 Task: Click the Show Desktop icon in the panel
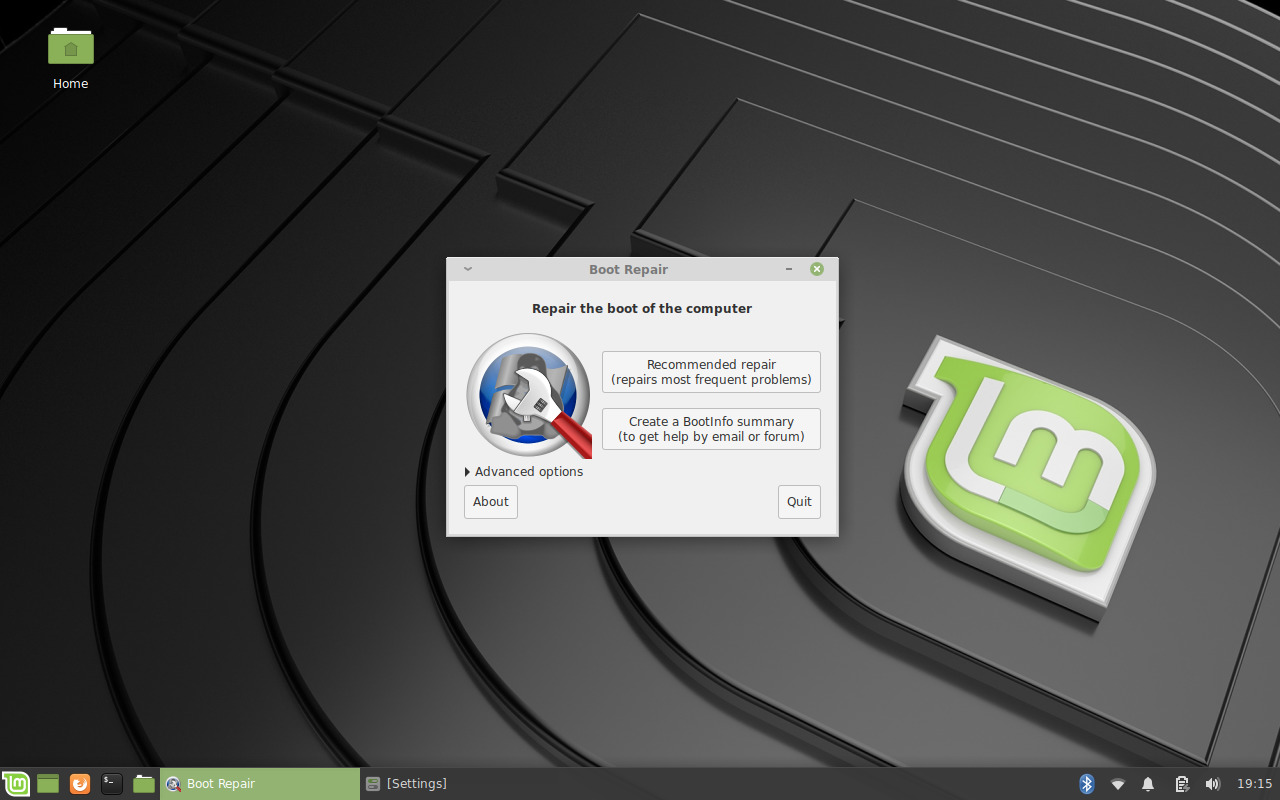48,784
